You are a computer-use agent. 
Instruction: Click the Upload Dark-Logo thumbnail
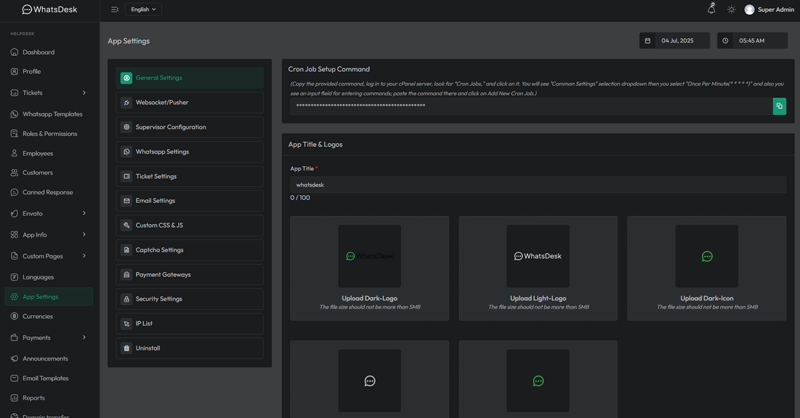369,256
